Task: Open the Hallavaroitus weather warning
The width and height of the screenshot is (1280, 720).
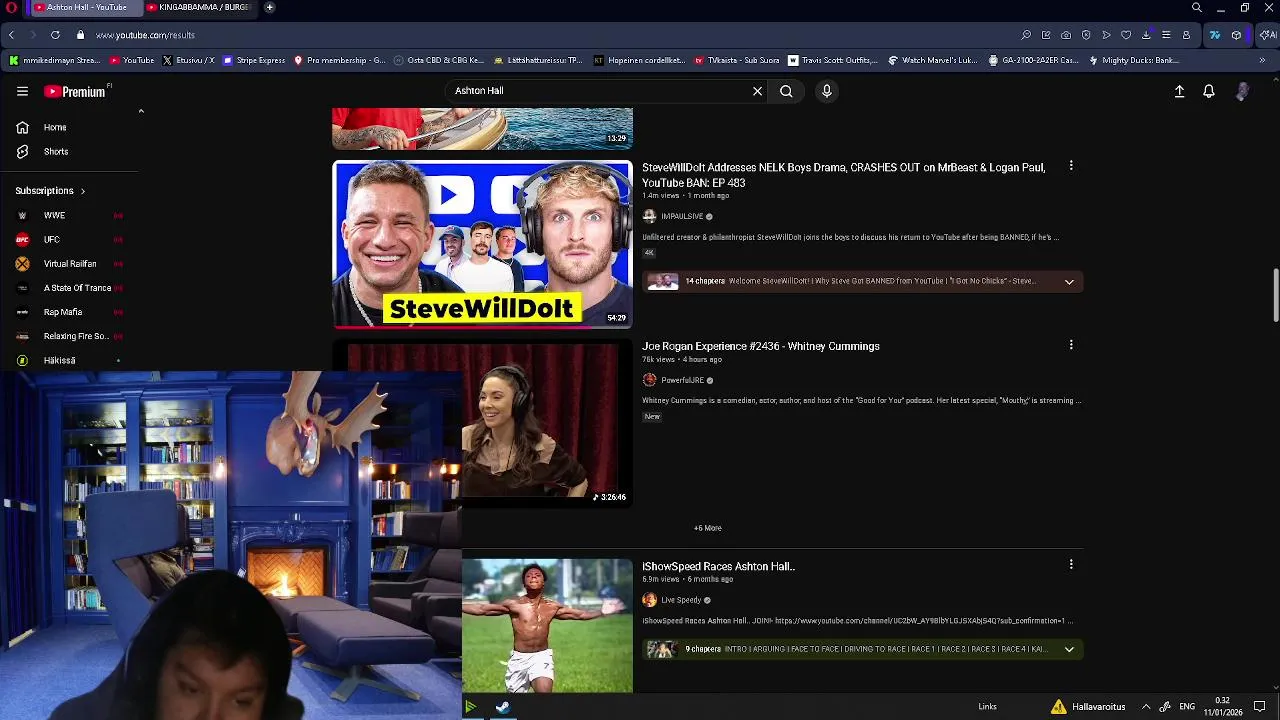Action: 1088,707
